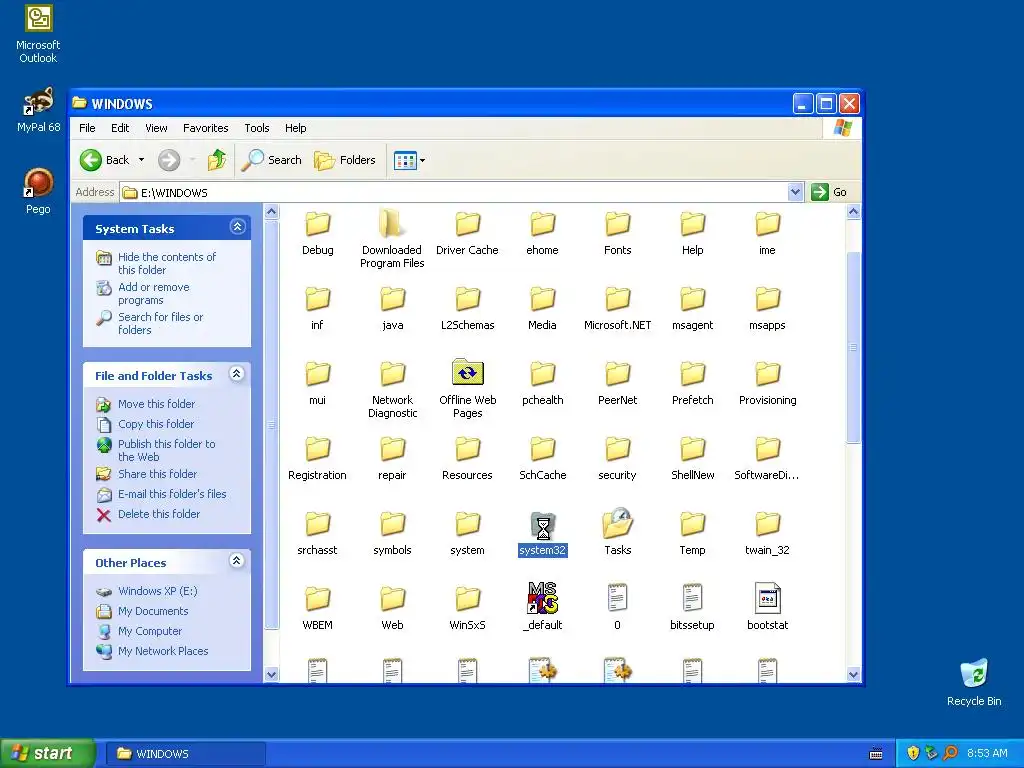Open the Help menu

click(x=295, y=128)
